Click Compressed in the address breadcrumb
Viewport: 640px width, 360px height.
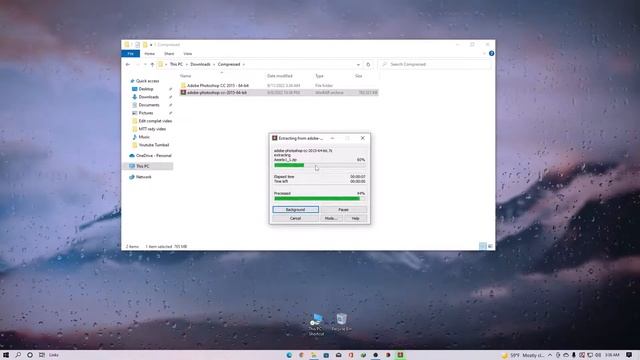click(x=229, y=64)
